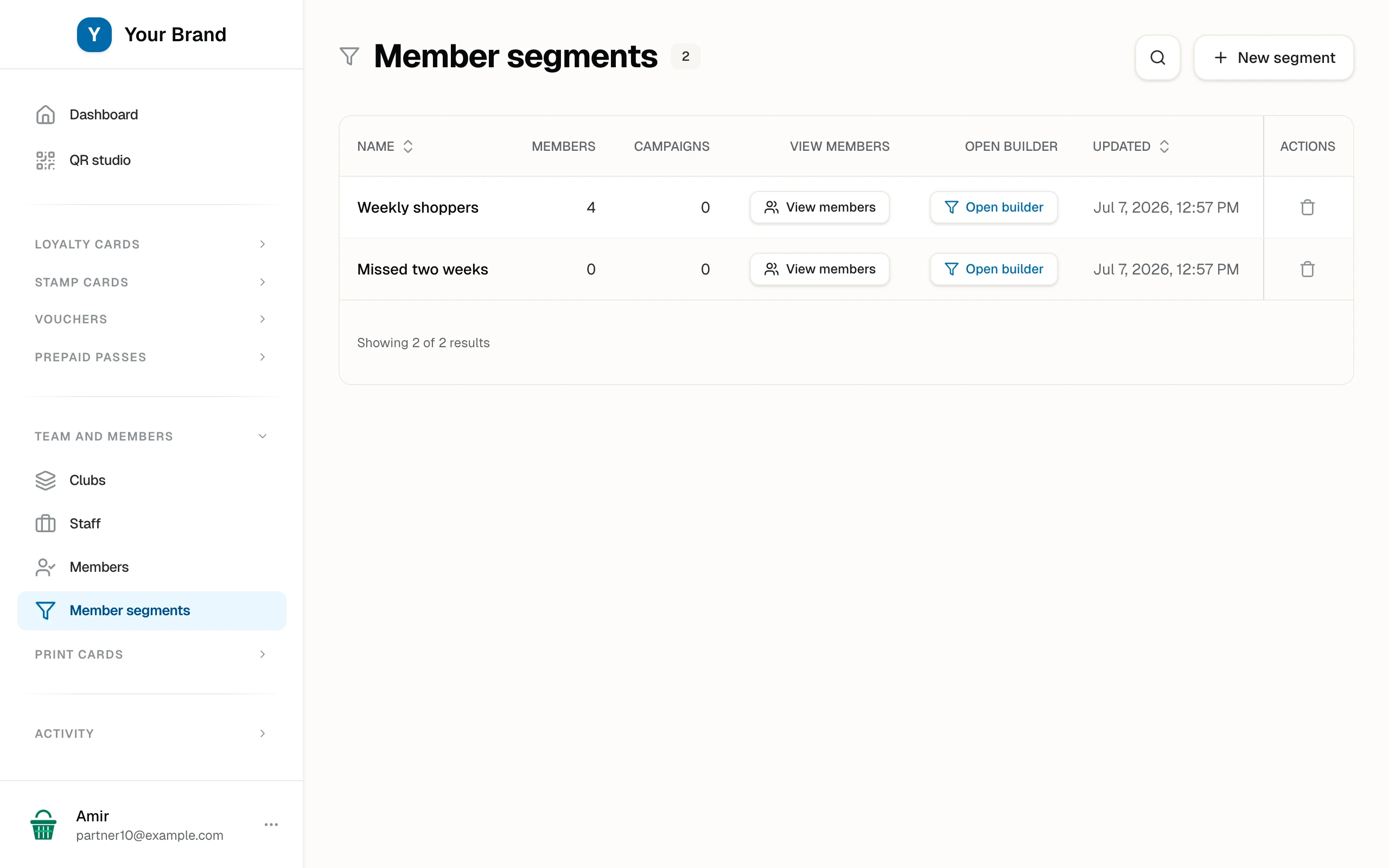Create a New segment
The height and width of the screenshot is (868, 1389).
point(1273,58)
